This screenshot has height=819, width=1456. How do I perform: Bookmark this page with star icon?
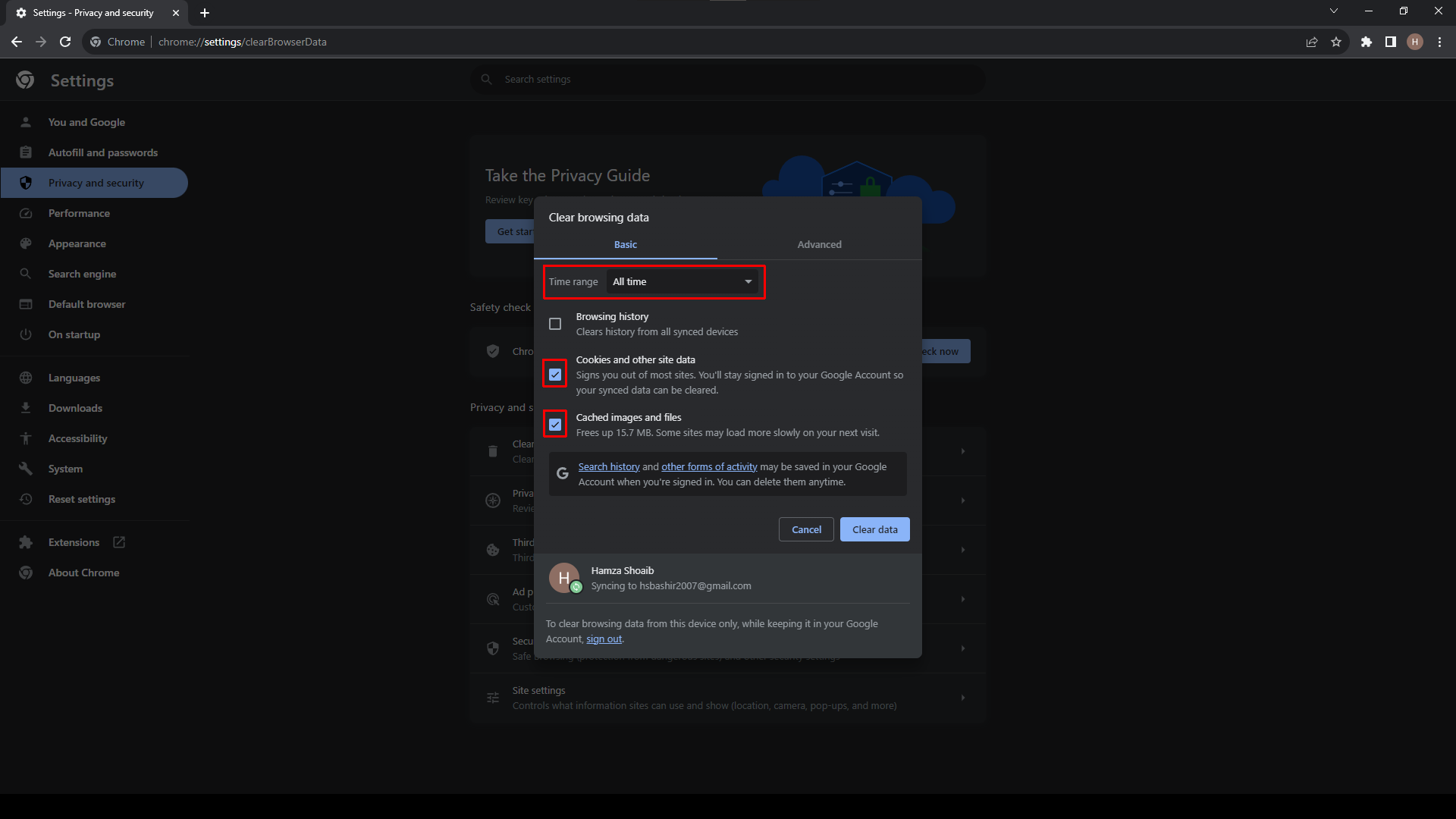pyautogui.click(x=1336, y=42)
